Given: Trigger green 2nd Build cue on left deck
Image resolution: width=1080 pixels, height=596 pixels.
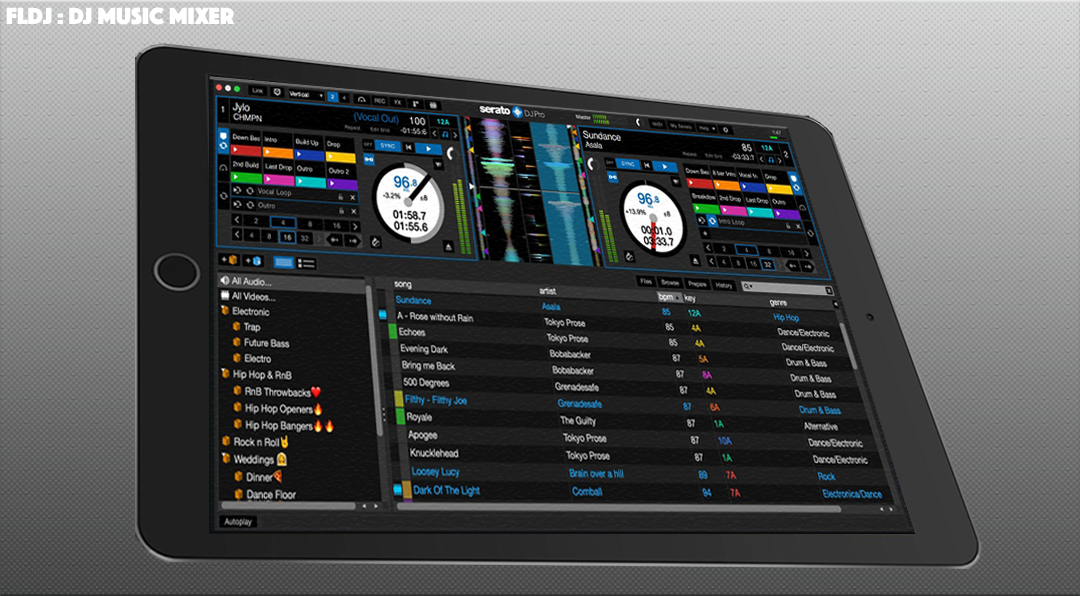Looking at the screenshot, I should point(247,177).
